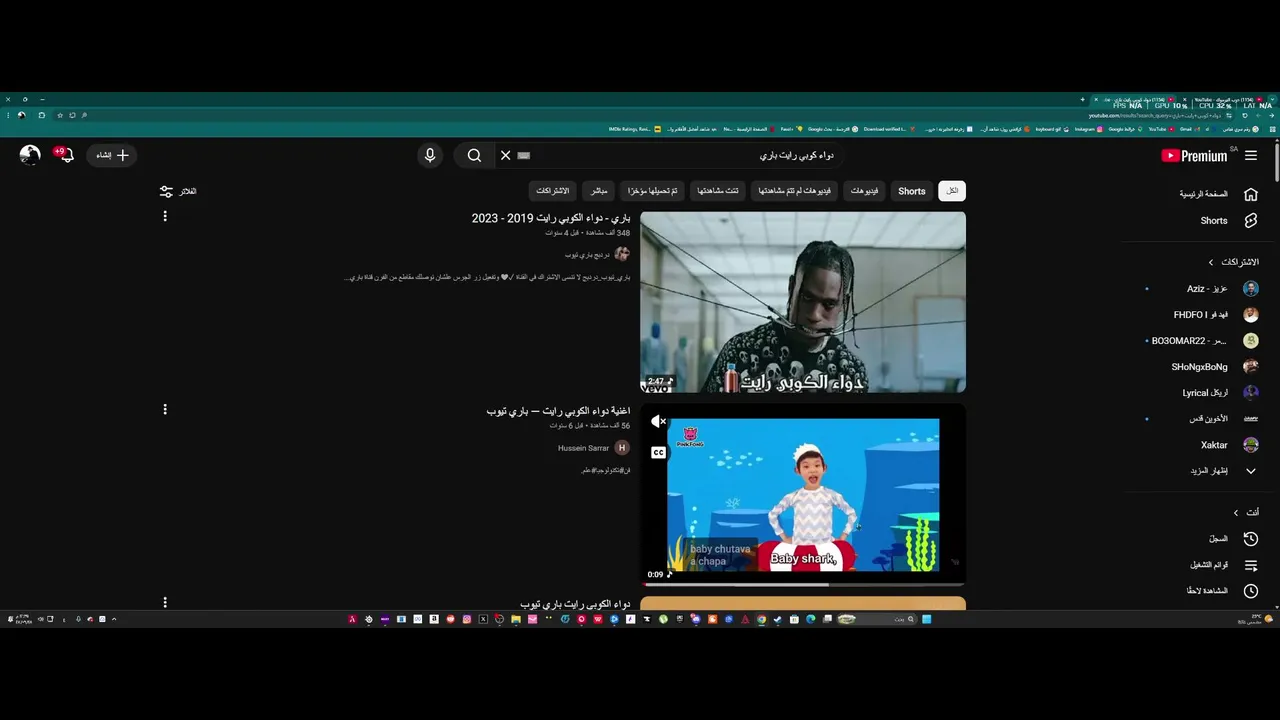The height and width of the screenshot is (720, 1280).
Task: Select the Unwatched (لم تتم مشاهدتها) chip
Action: (795, 191)
